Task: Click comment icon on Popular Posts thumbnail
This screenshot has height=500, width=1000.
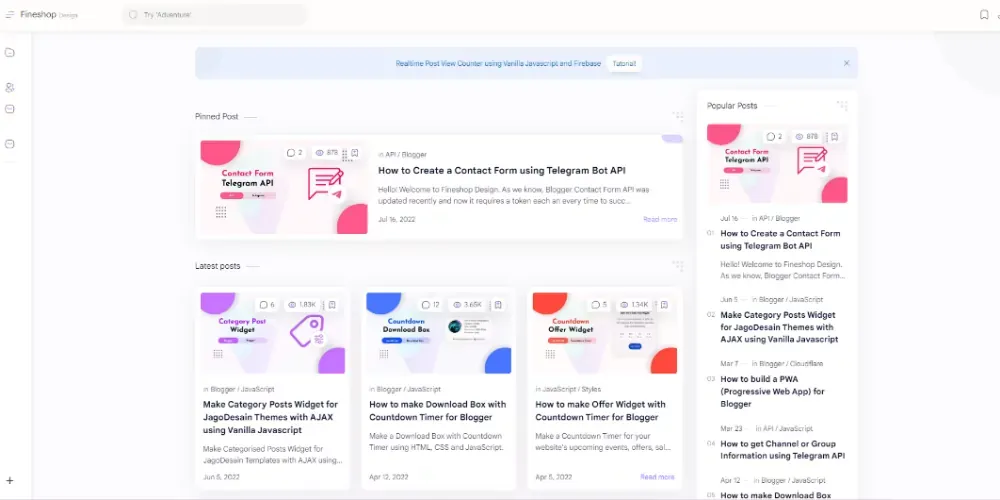Action: [x=770, y=136]
